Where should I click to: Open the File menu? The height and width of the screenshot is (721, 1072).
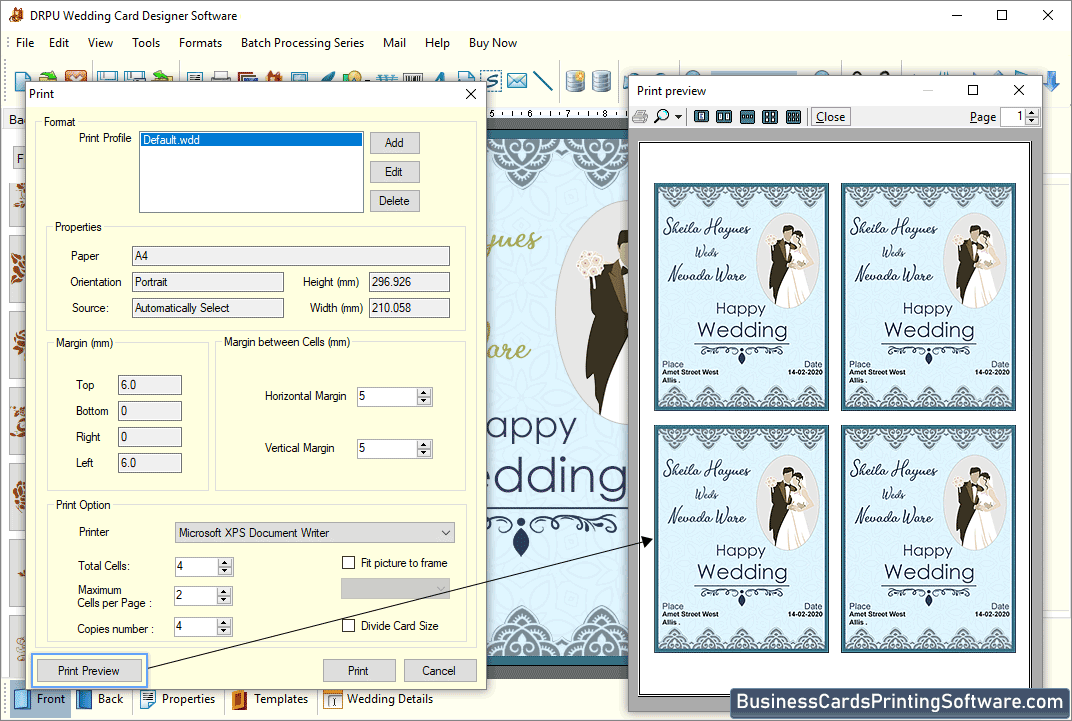tap(25, 42)
